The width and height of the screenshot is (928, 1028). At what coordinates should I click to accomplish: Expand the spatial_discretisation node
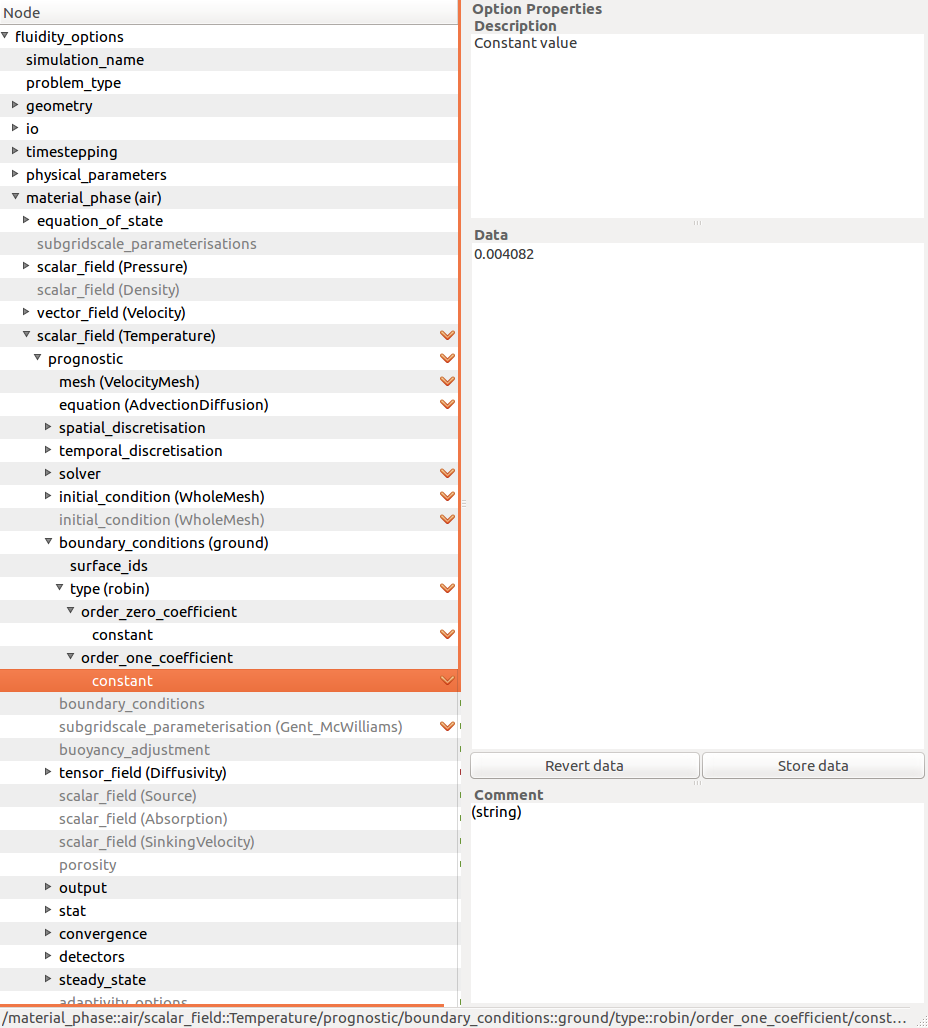point(48,427)
